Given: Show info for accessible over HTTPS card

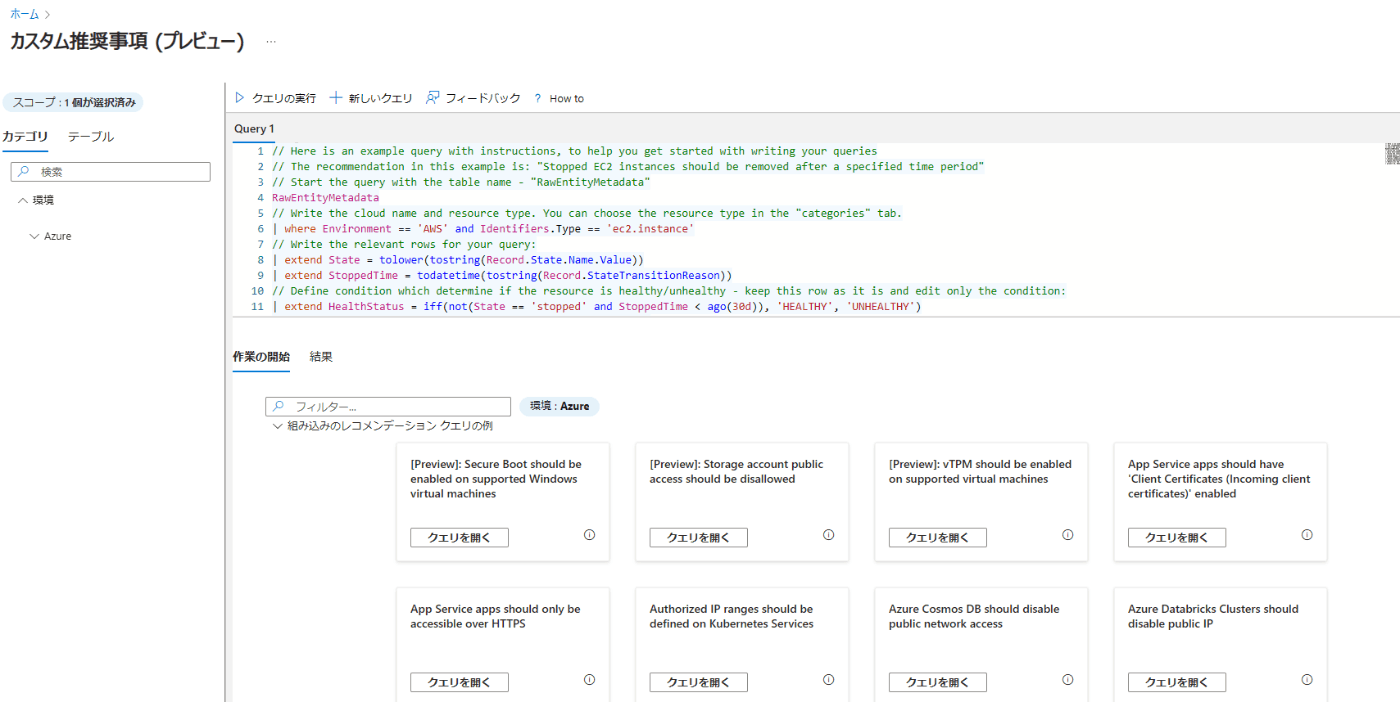Looking at the screenshot, I should pyautogui.click(x=589, y=680).
